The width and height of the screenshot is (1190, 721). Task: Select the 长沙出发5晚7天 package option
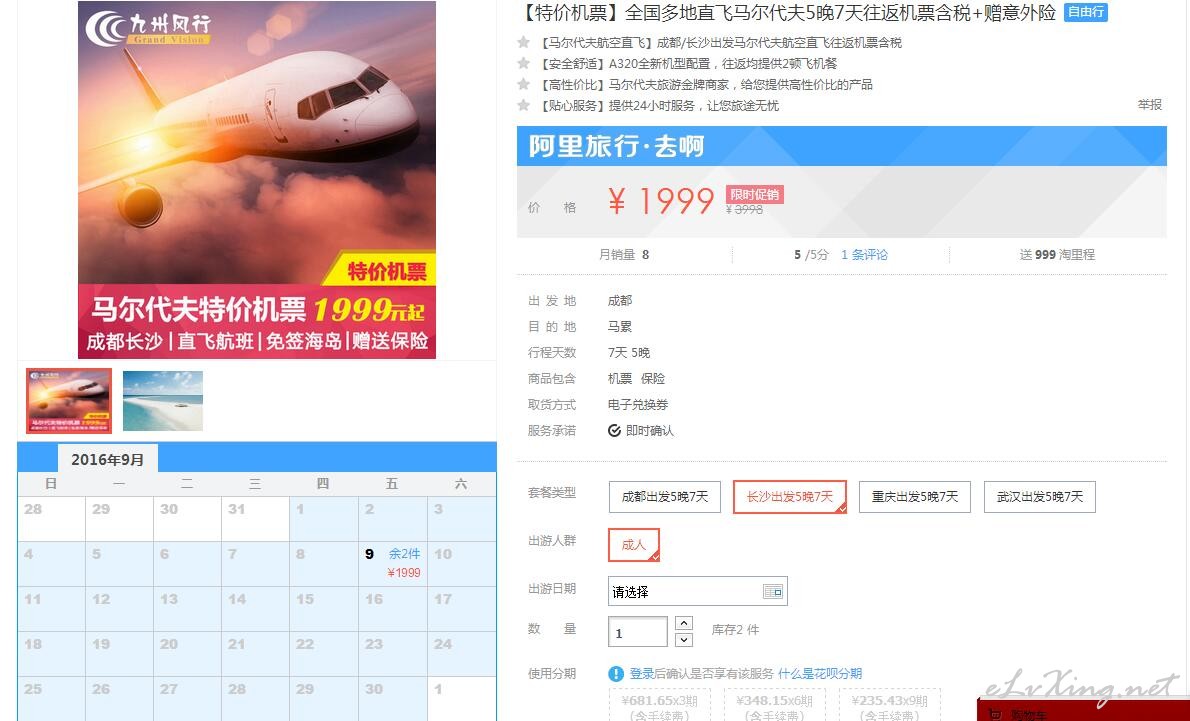tap(789, 496)
